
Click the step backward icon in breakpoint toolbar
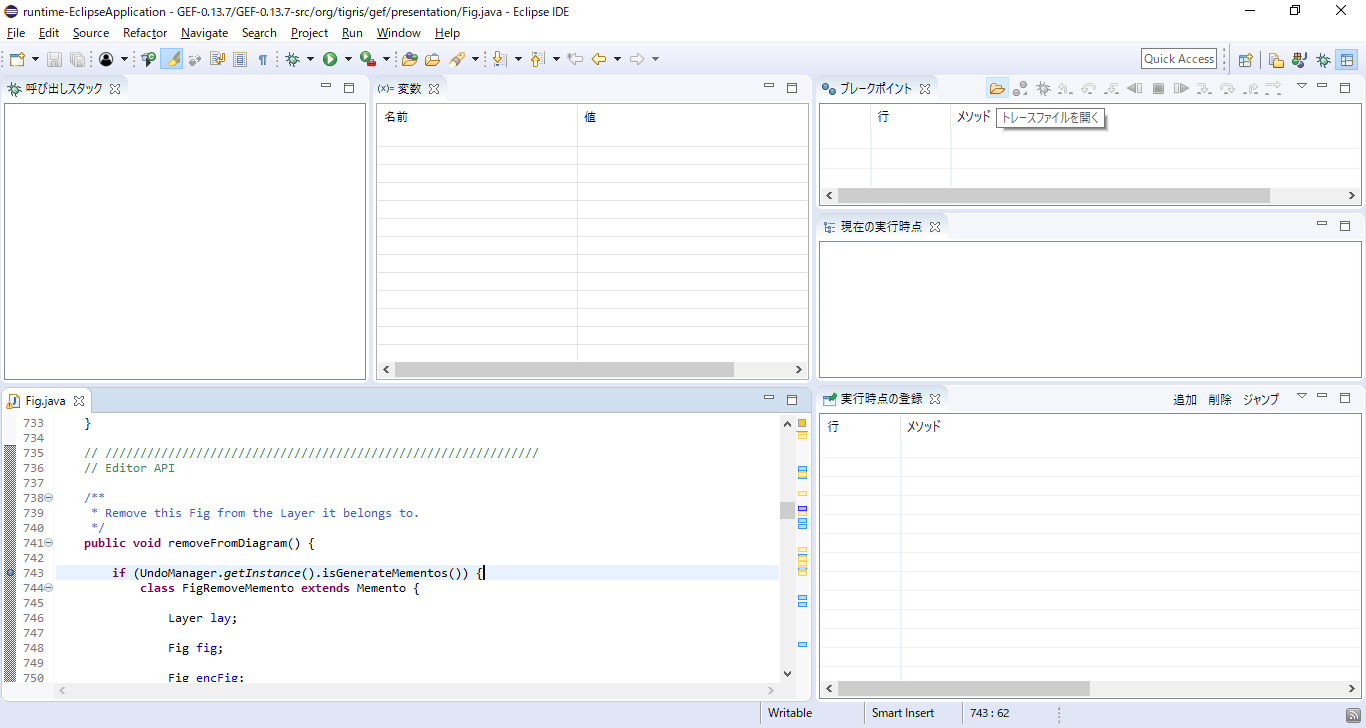click(x=1134, y=88)
